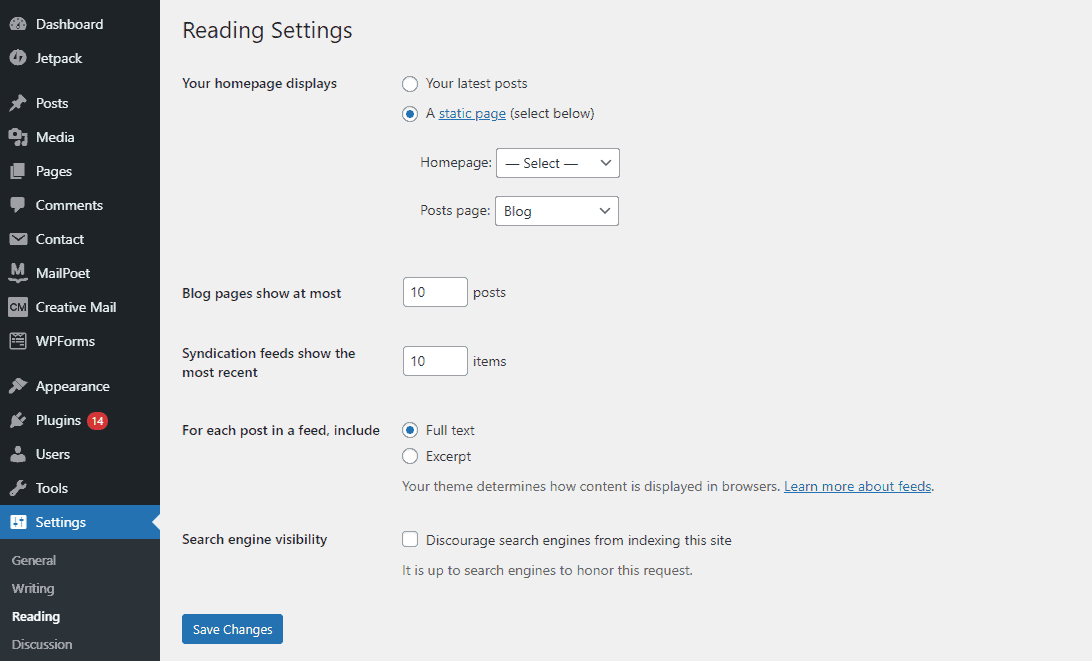The height and width of the screenshot is (661, 1092).
Task: Select the Full text radio button
Action: (410, 430)
